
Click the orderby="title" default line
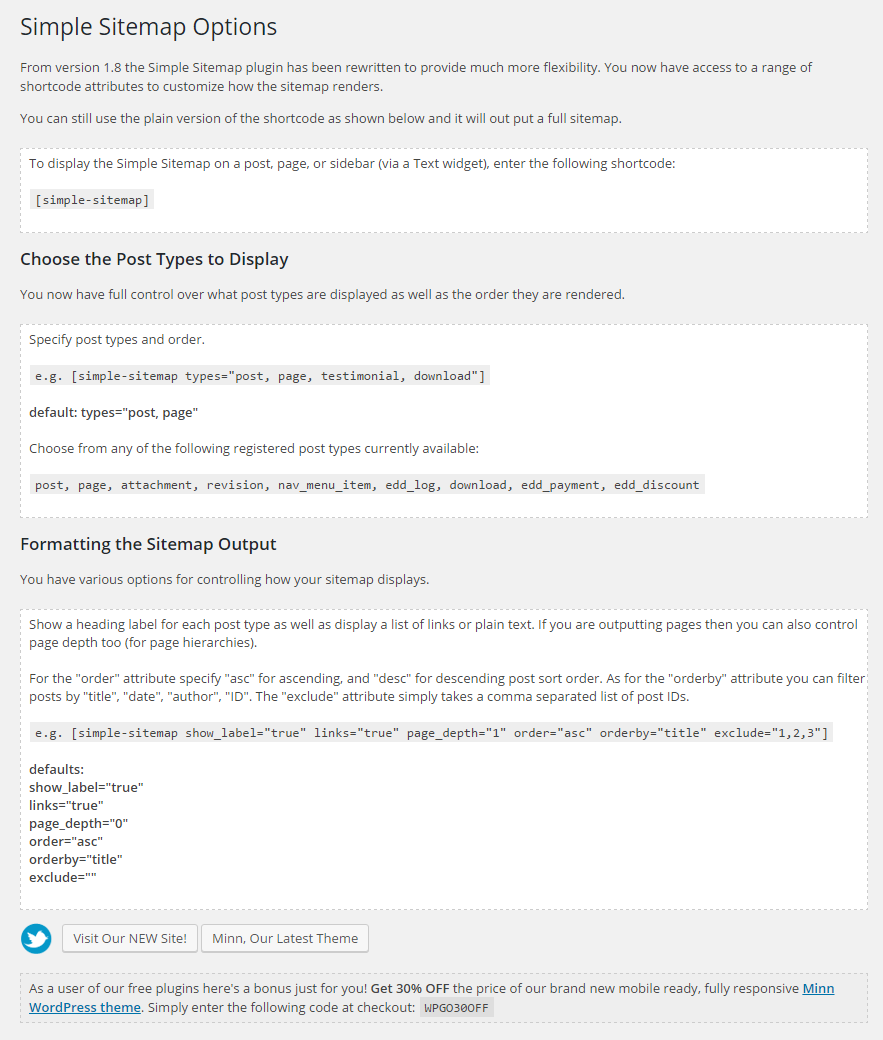point(76,859)
